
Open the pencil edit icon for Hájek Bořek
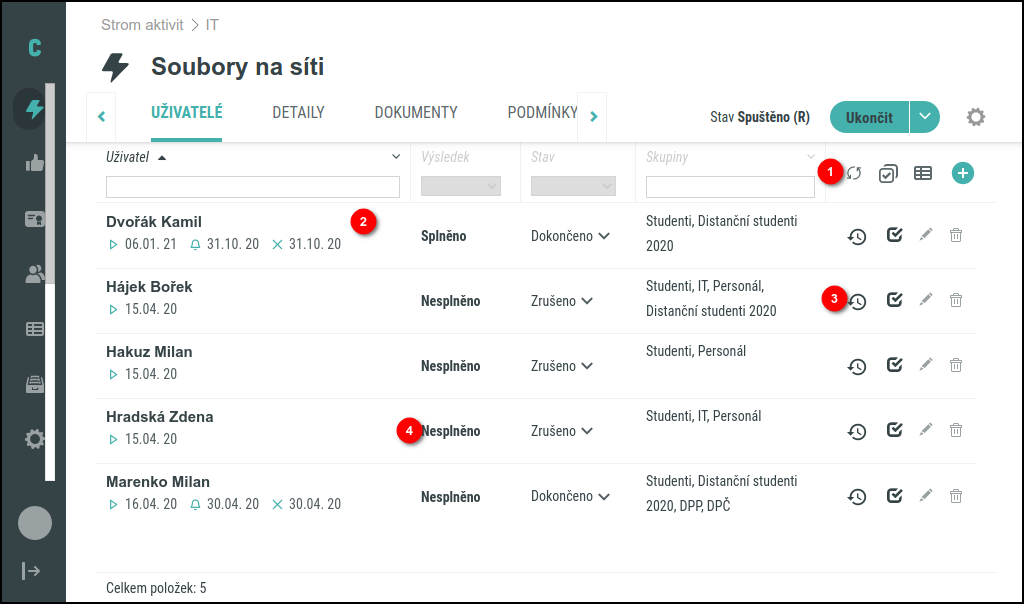pyautogui.click(x=925, y=298)
